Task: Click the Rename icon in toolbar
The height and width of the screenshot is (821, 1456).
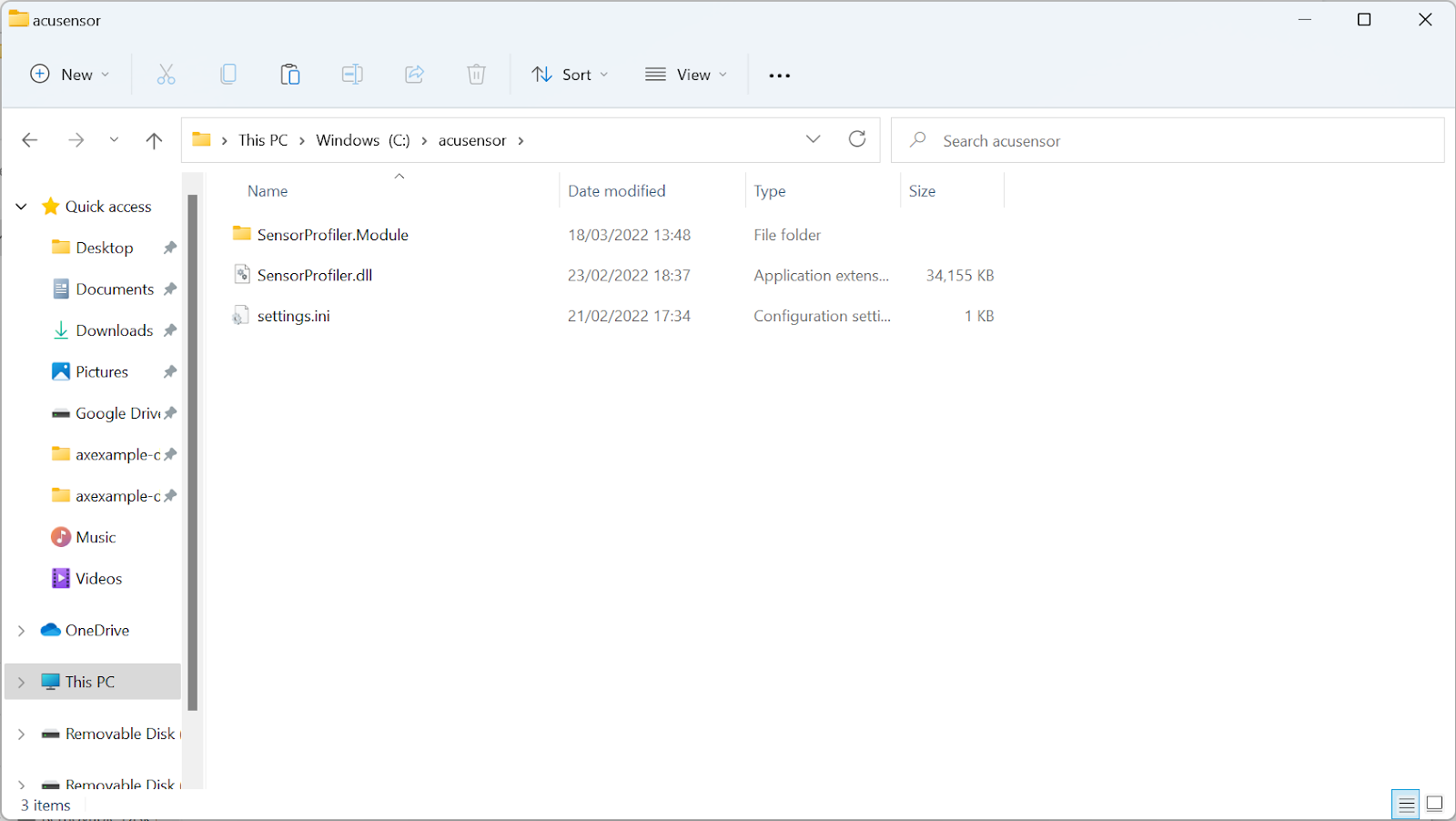Action: 352,75
